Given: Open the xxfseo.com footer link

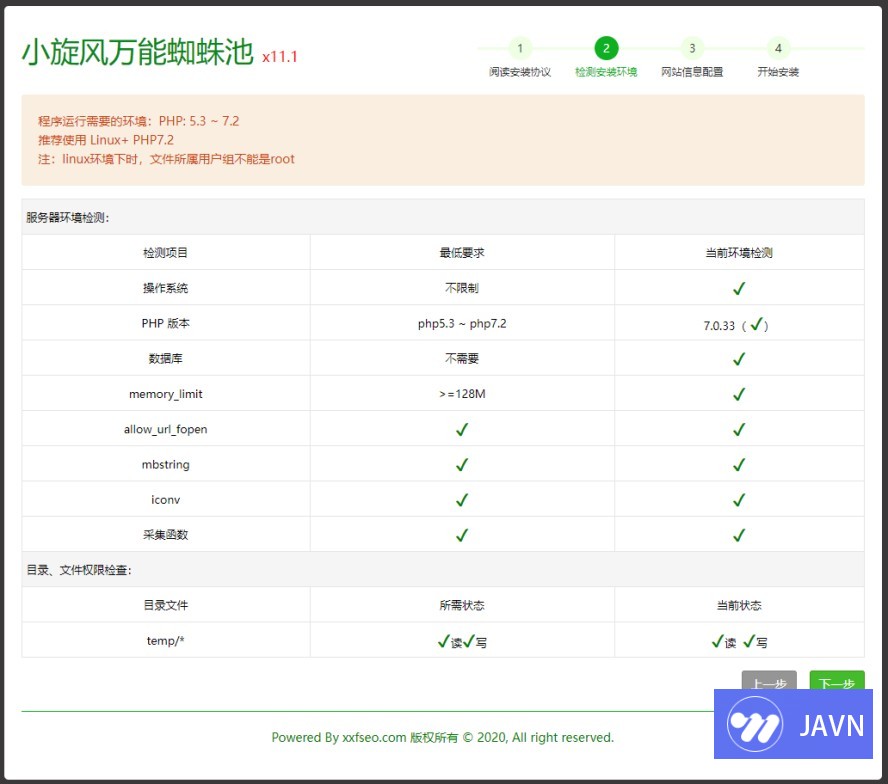Looking at the screenshot, I should [x=374, y=738].
